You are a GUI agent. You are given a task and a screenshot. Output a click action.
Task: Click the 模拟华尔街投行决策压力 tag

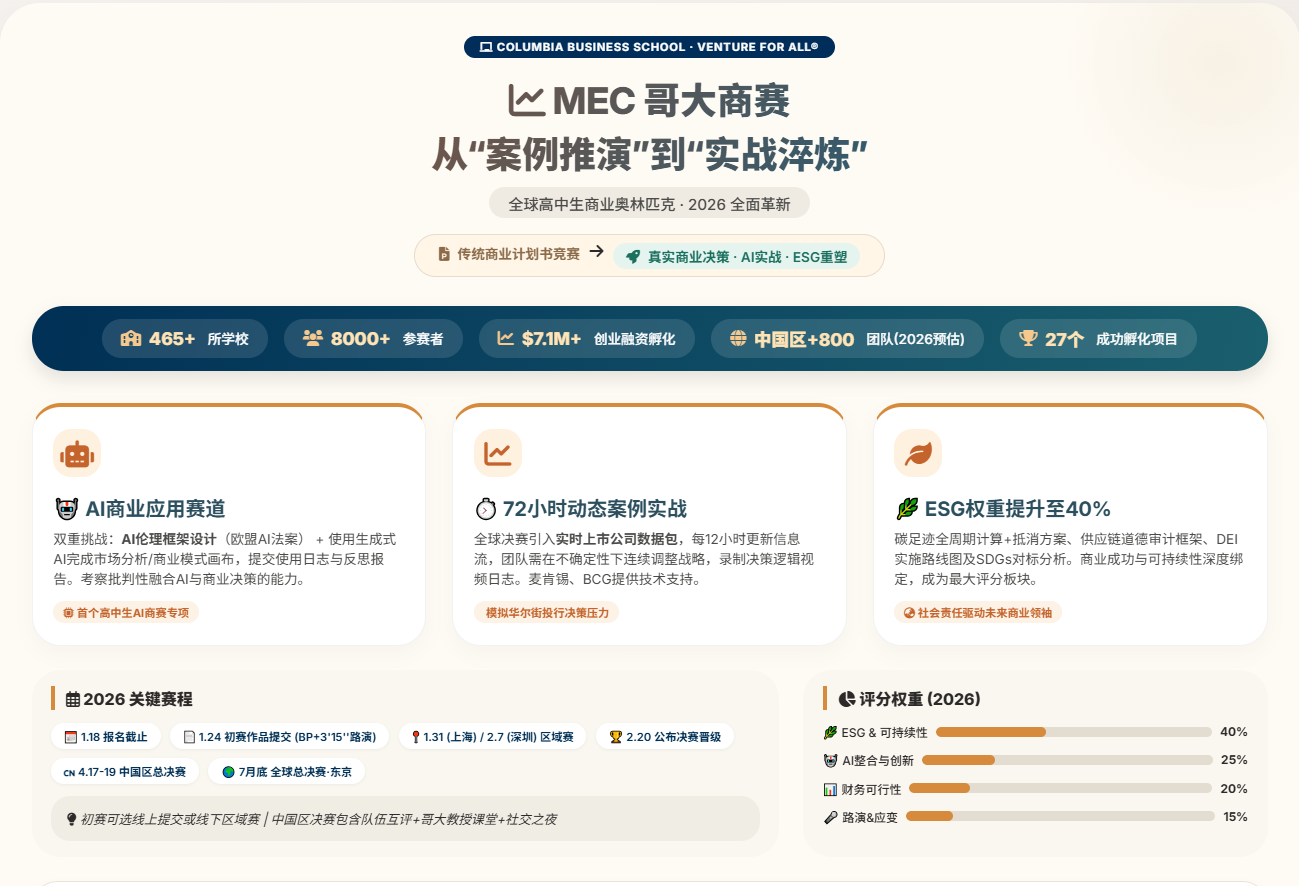point(546,613)
